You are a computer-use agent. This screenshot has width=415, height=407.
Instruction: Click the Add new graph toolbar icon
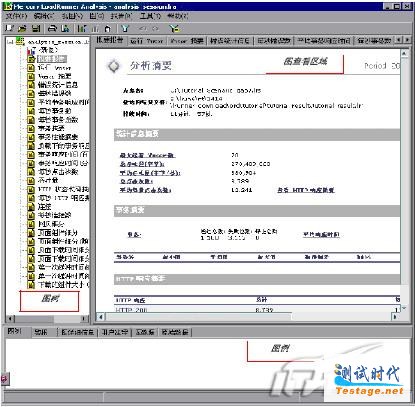(x=81, y=29)
